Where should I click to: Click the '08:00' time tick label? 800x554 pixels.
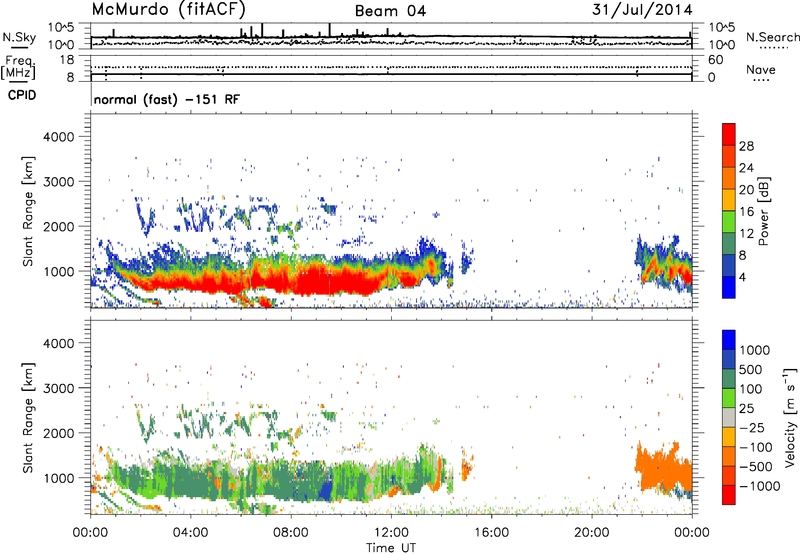(x=291, y=533)
